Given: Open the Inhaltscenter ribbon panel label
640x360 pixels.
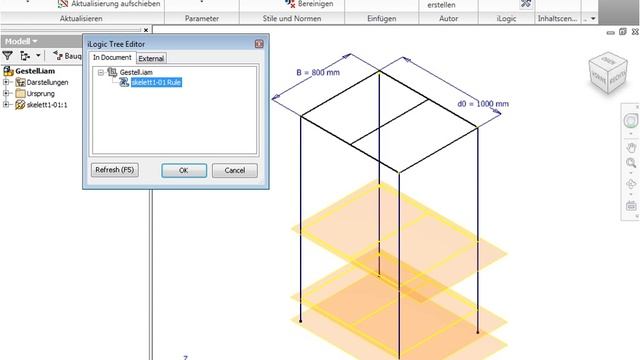Looking at the screenshot, I should pyautogui.click(x=557, y=18).
